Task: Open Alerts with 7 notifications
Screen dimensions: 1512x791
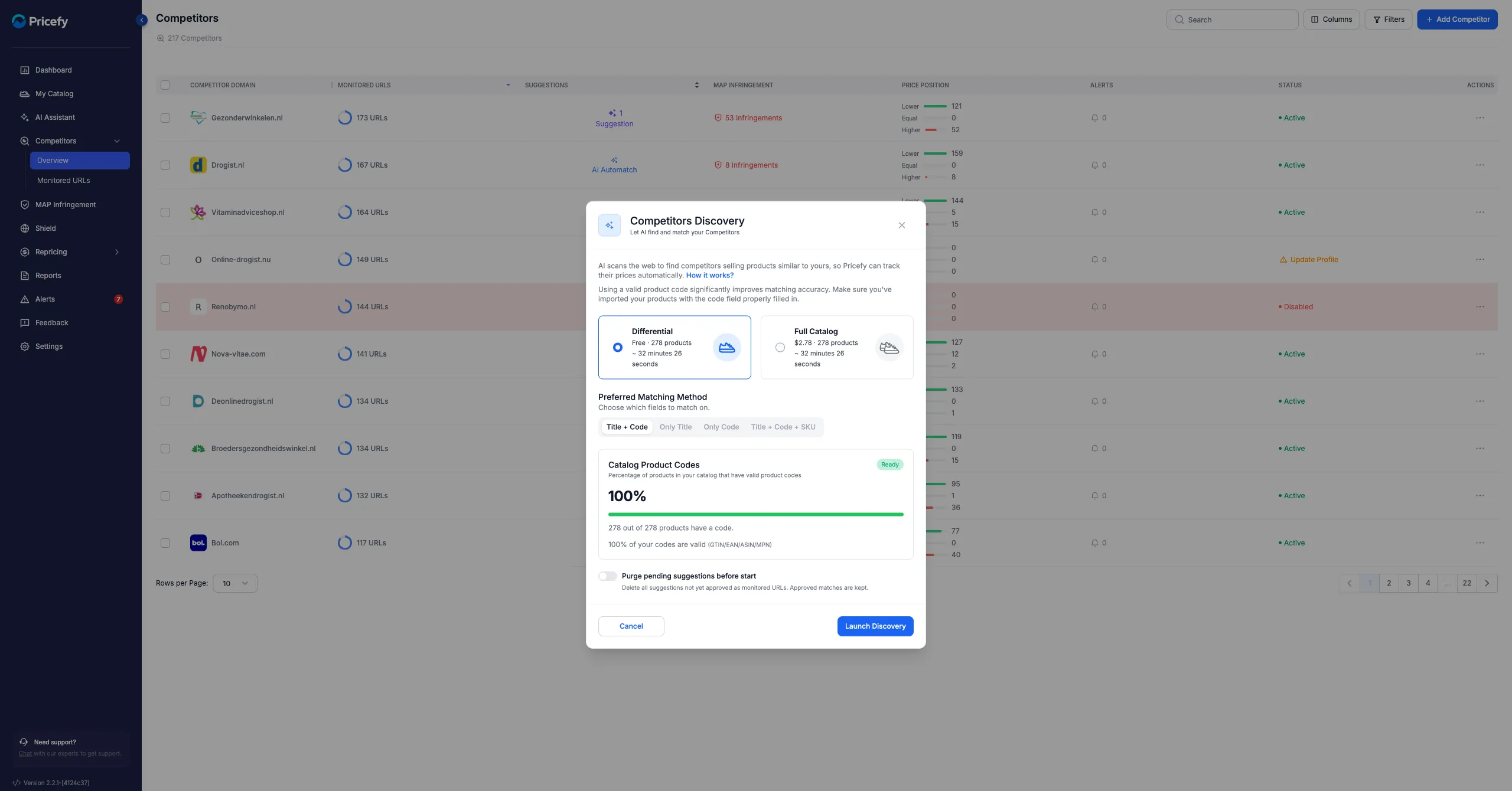Action: [x=71, y=299]
